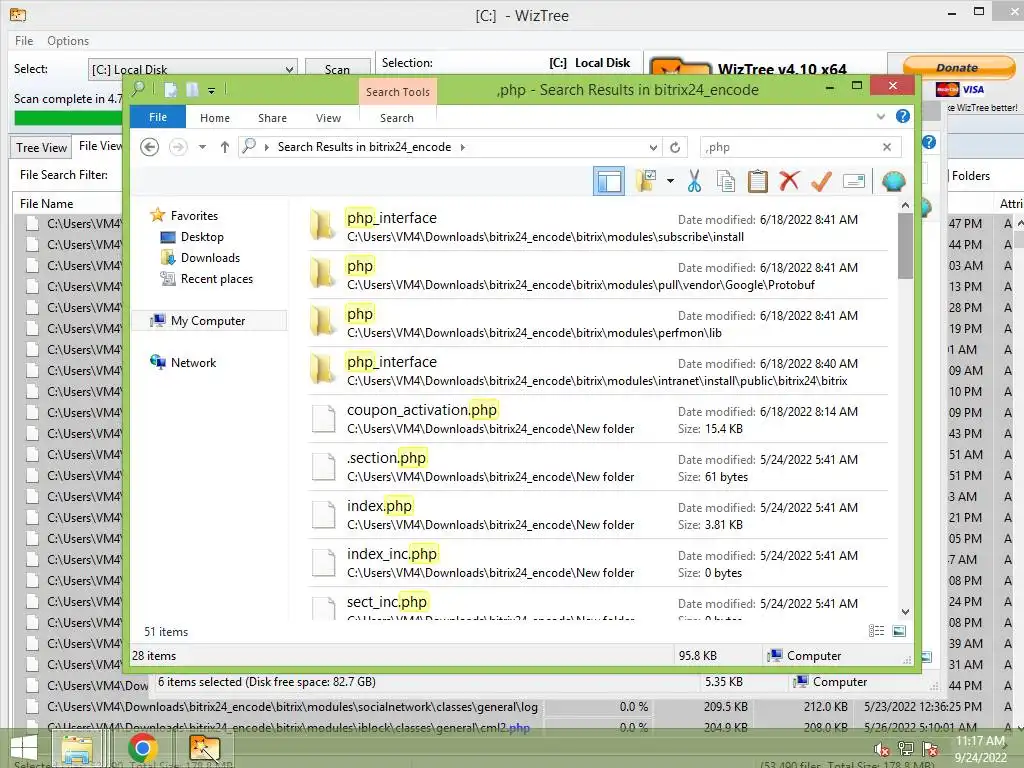Viewport: 1024px width, 768px height.
Task: Click the red X Delete icon
Action: (x=789, y=181)
